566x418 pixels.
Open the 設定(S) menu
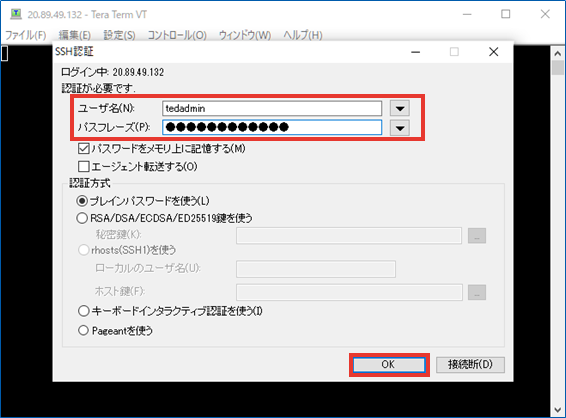[119, 35]
